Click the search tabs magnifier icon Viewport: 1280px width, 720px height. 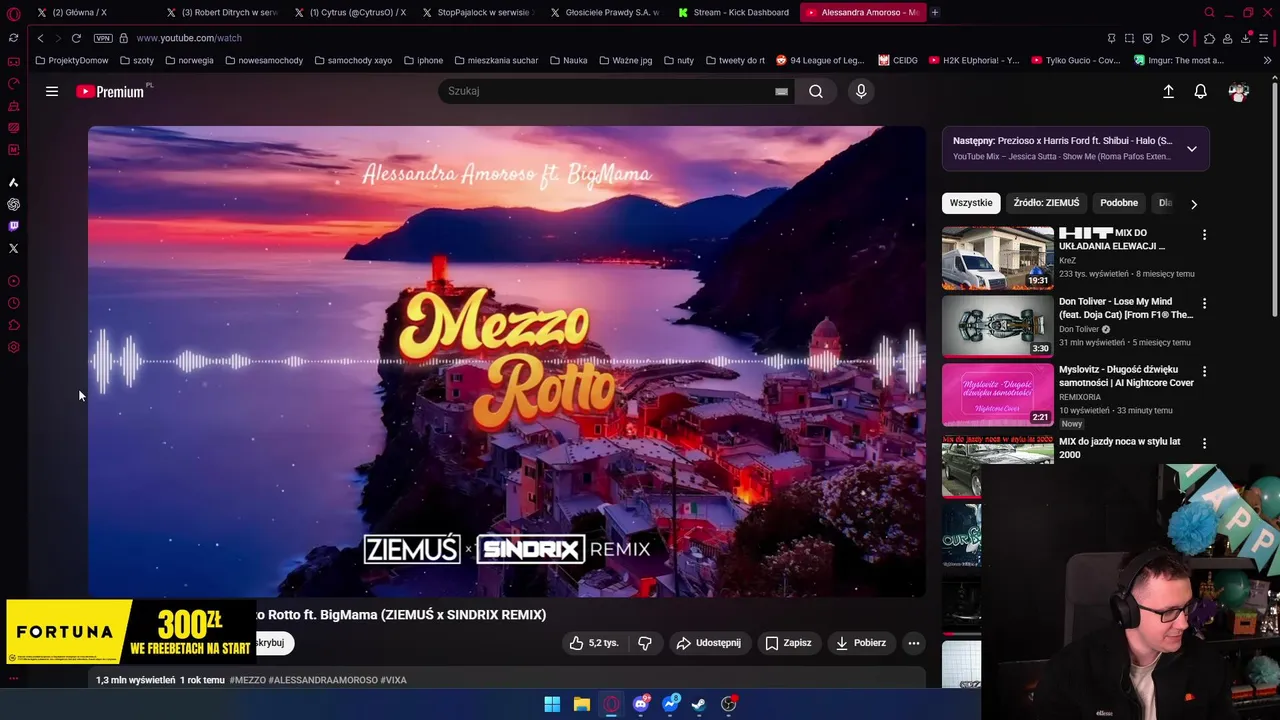[1209, 13]
